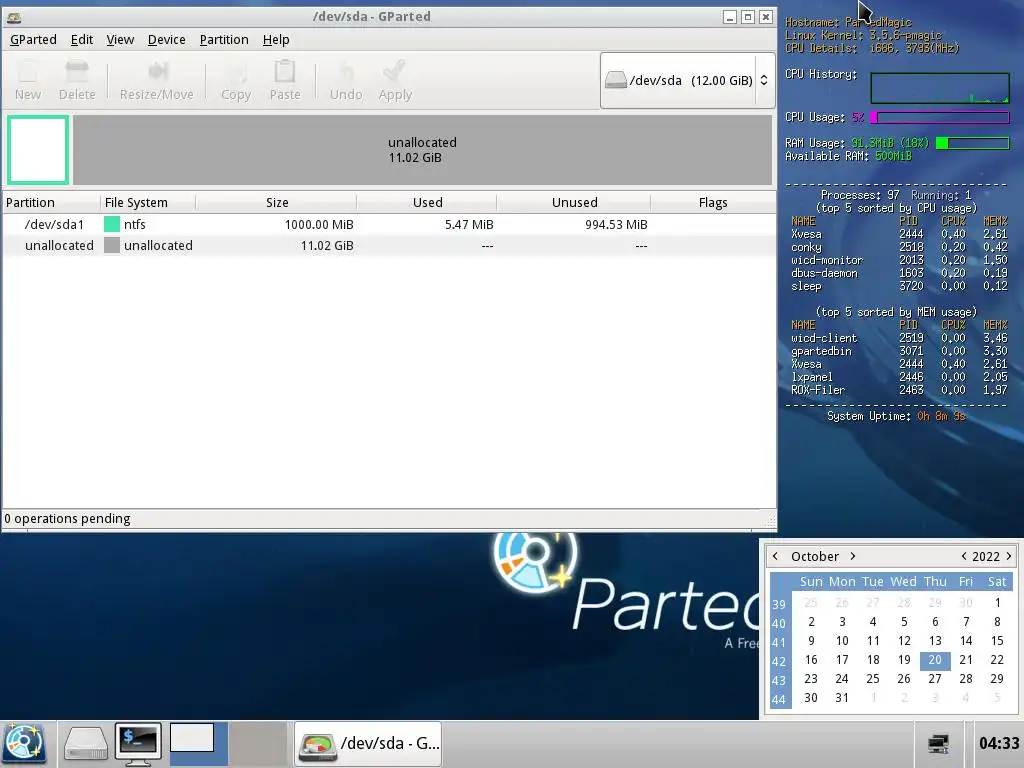Image resolution: width=1024 pixels, height=768 pixels.
Task: Click the disk drive icon in taskbar
Action: pyautogui.click(x=85, y=744)
